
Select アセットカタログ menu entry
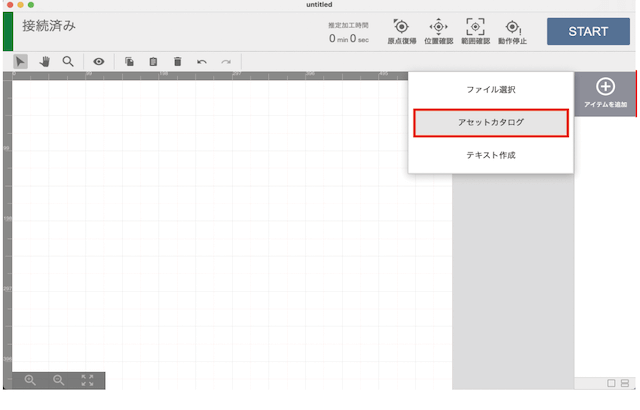[x=490, y=123]
